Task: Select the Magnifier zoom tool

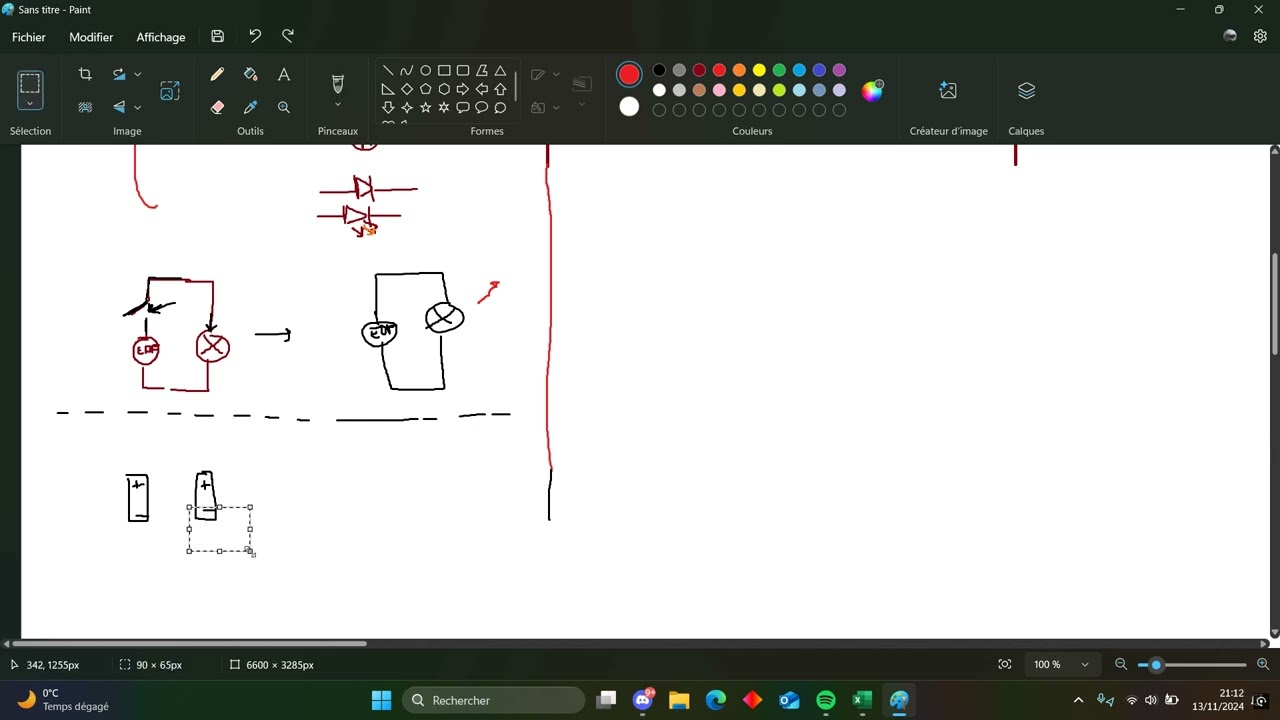Action: click(x=284, y=107)
